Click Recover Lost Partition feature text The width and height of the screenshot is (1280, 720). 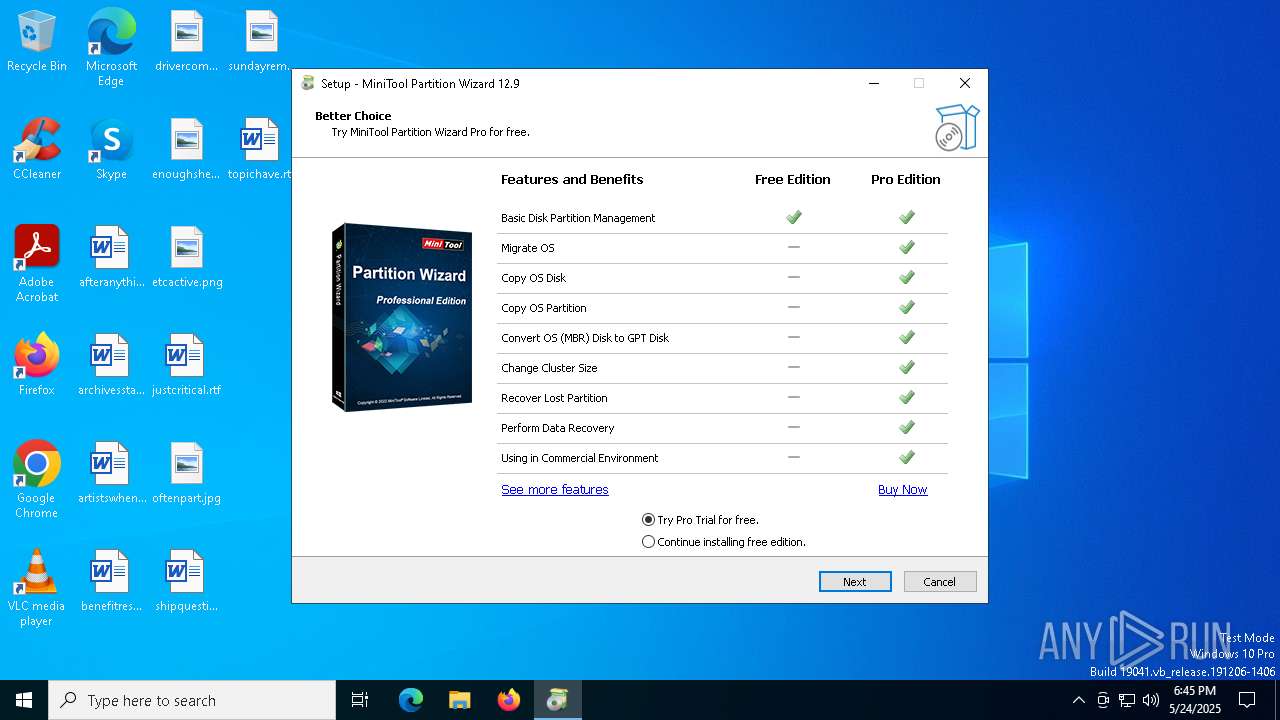[x=554, y=398]
